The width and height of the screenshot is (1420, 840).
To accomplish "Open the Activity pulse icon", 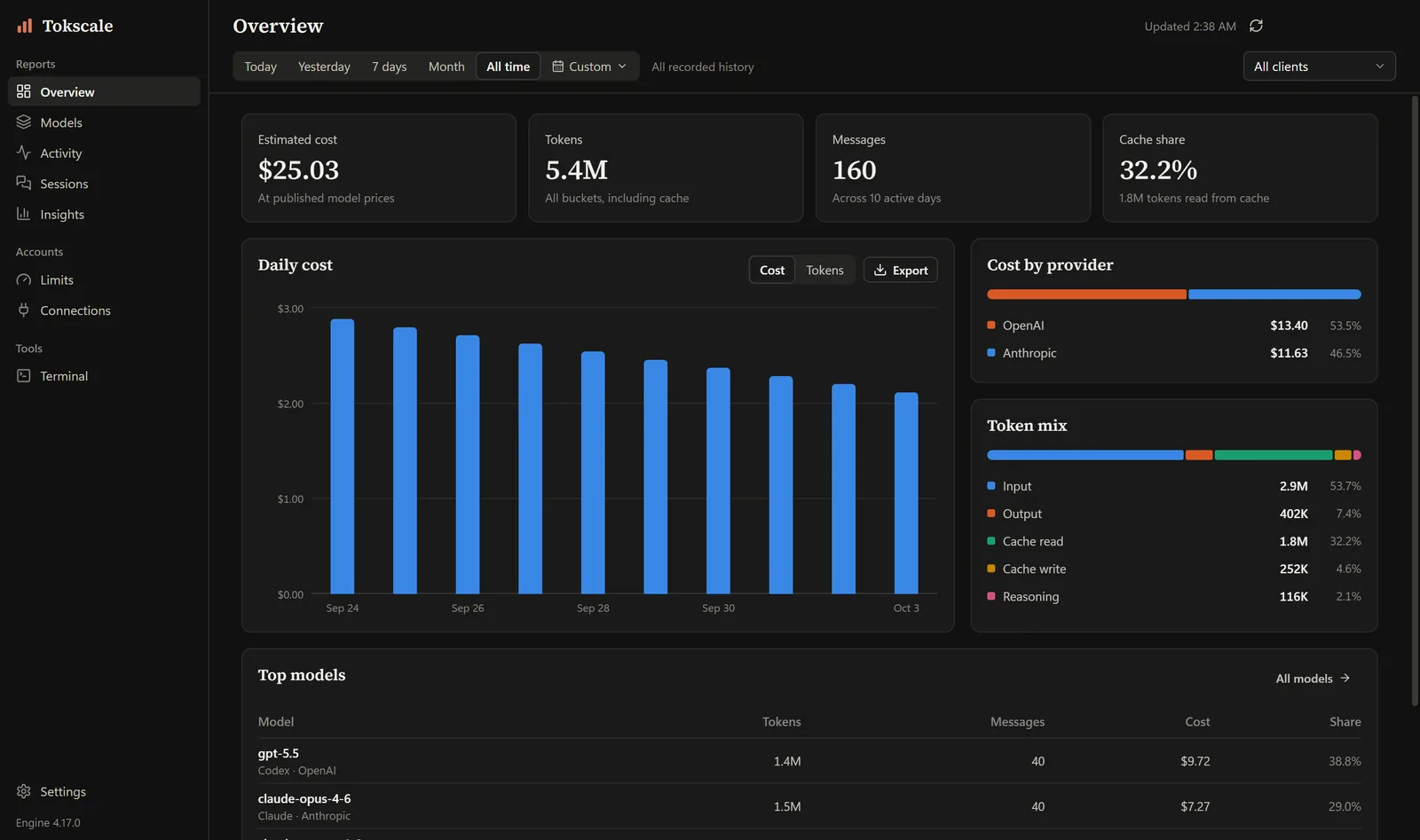I will (24, 153).
